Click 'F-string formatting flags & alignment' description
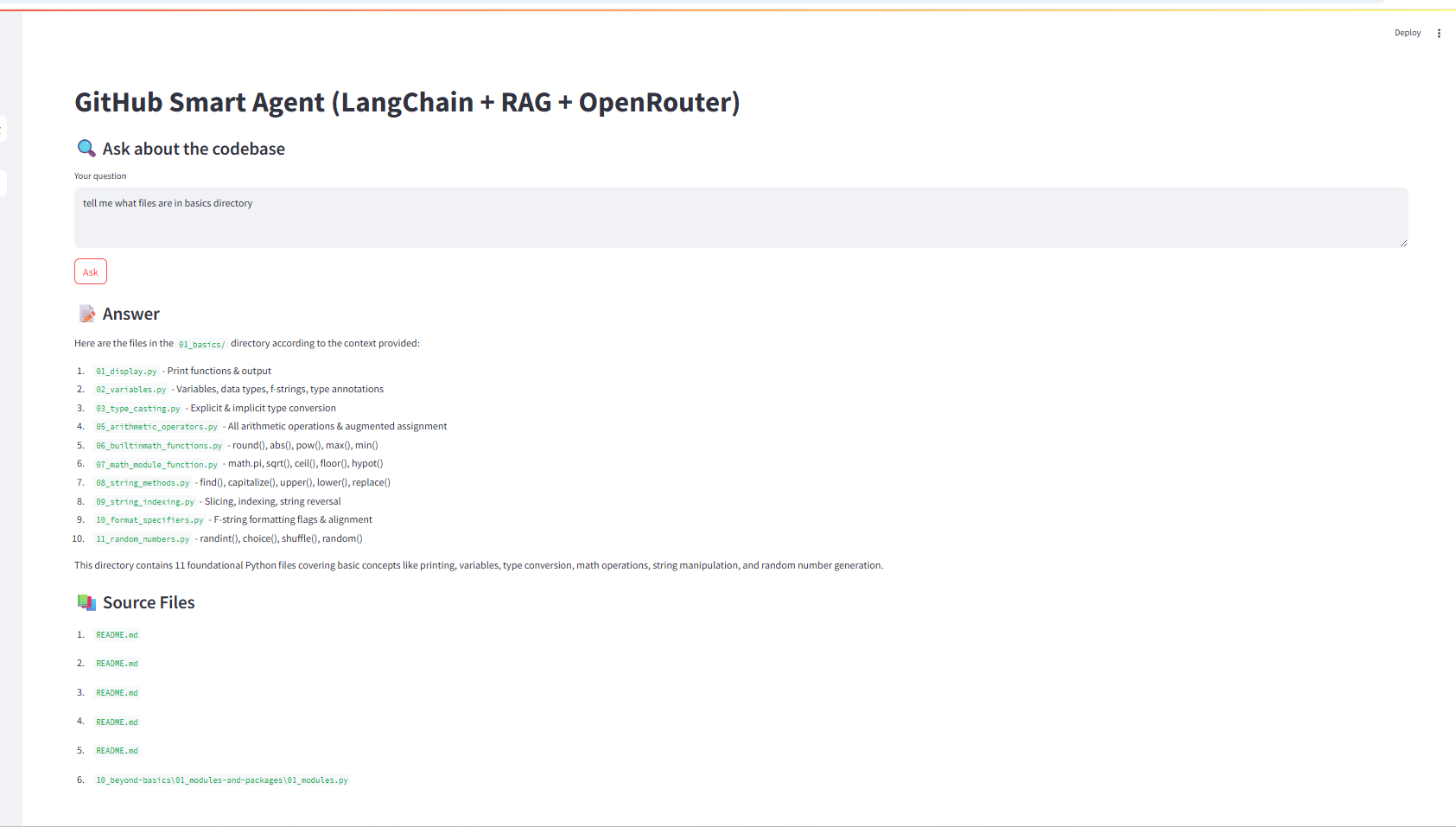 coord(293,519)
